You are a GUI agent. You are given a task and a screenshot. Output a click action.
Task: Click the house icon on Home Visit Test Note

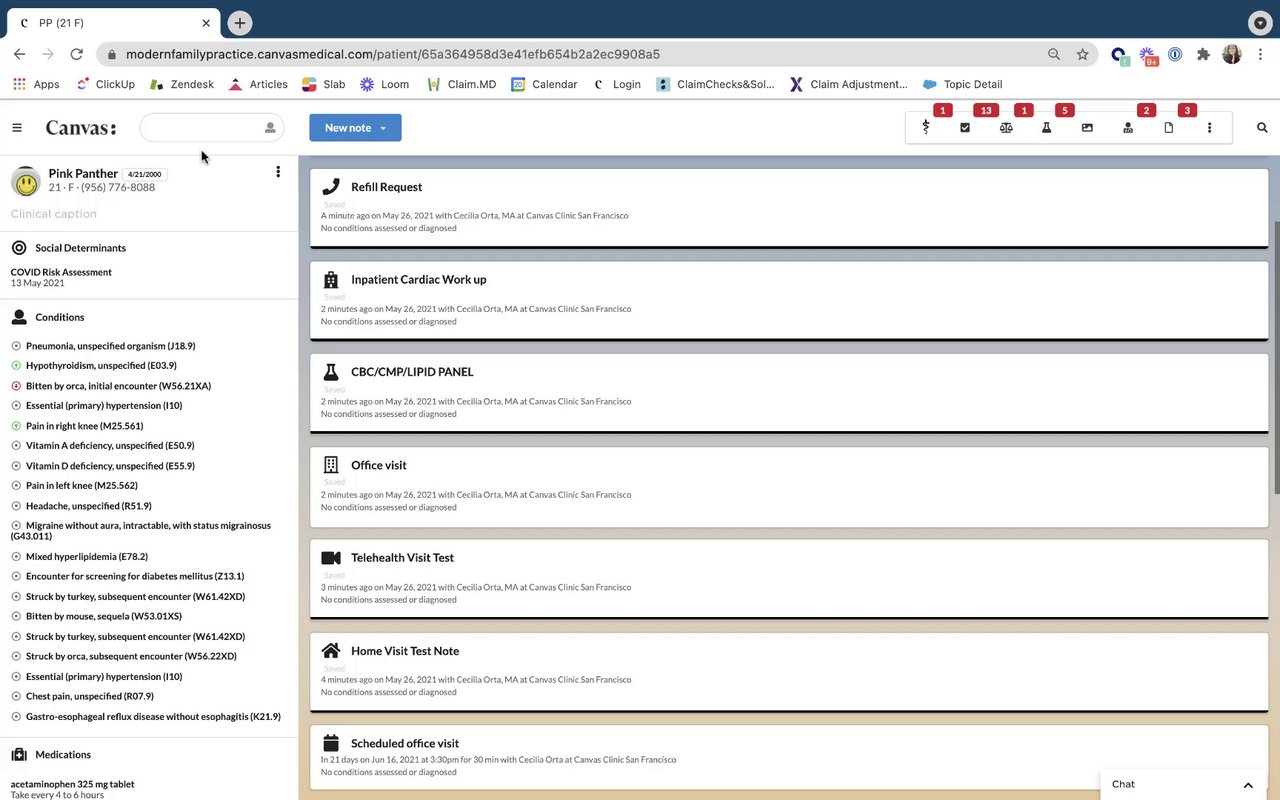331,650
